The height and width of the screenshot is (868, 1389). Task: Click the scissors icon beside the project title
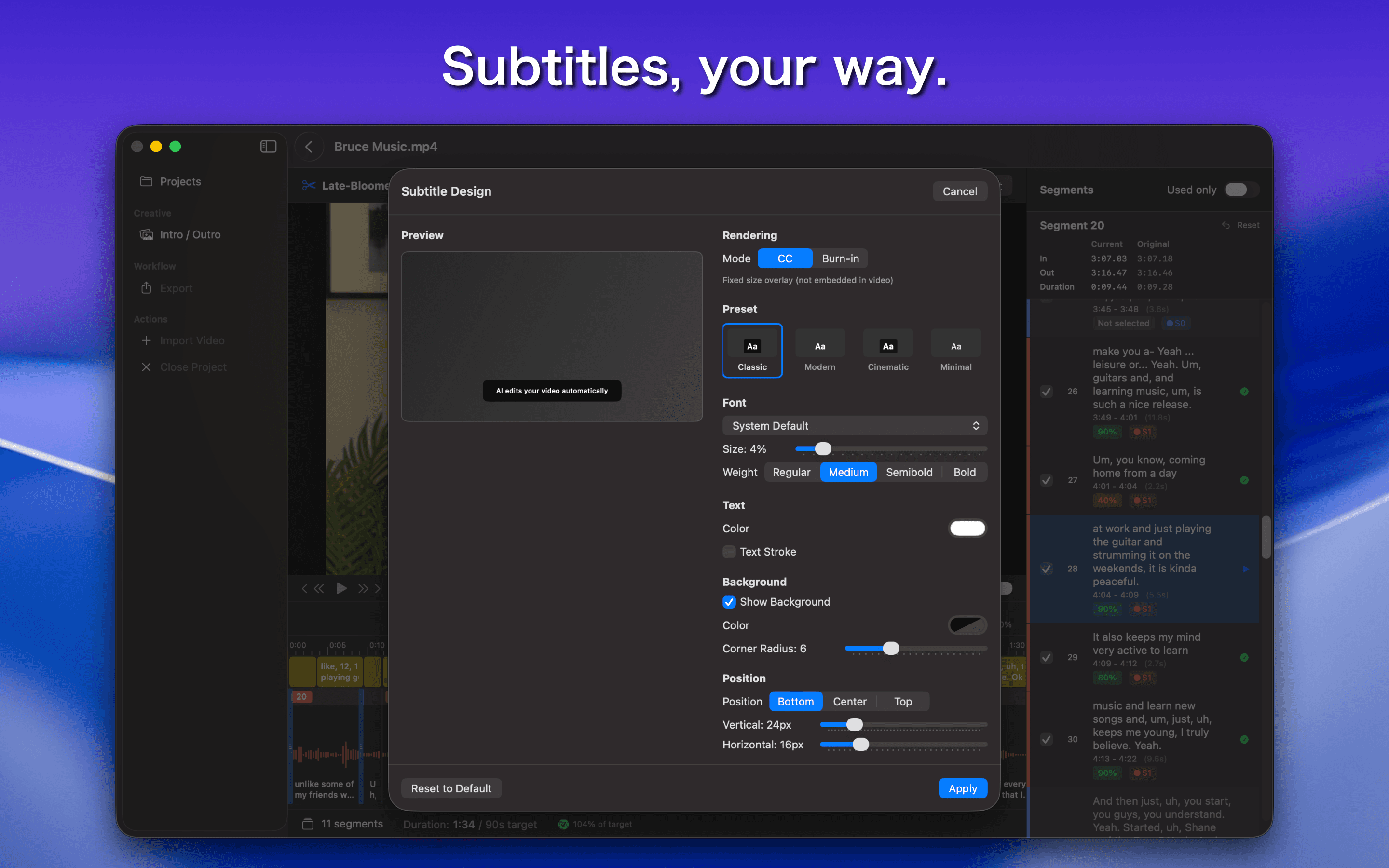pyautogui.click(x=308, y=185)
